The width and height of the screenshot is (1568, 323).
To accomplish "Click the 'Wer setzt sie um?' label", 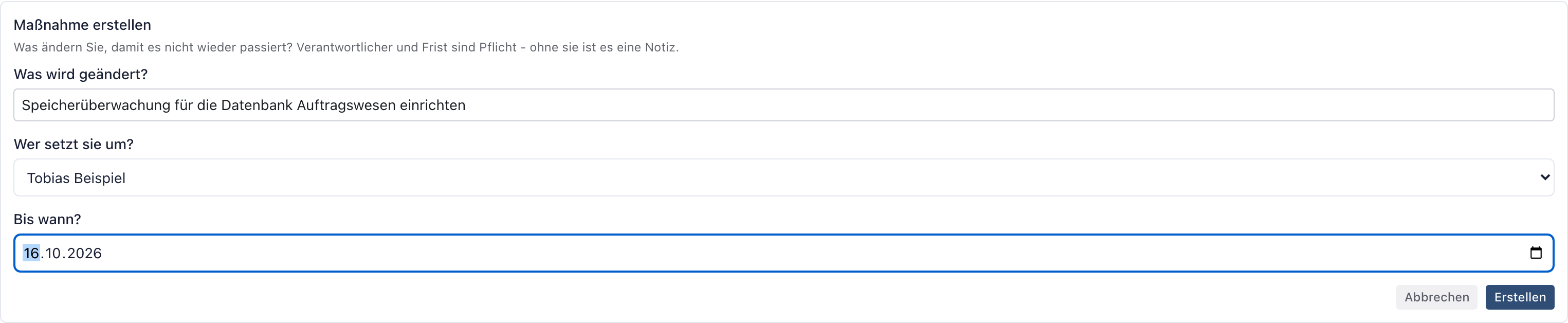I will pyautogui.click(x=74, y=145).
